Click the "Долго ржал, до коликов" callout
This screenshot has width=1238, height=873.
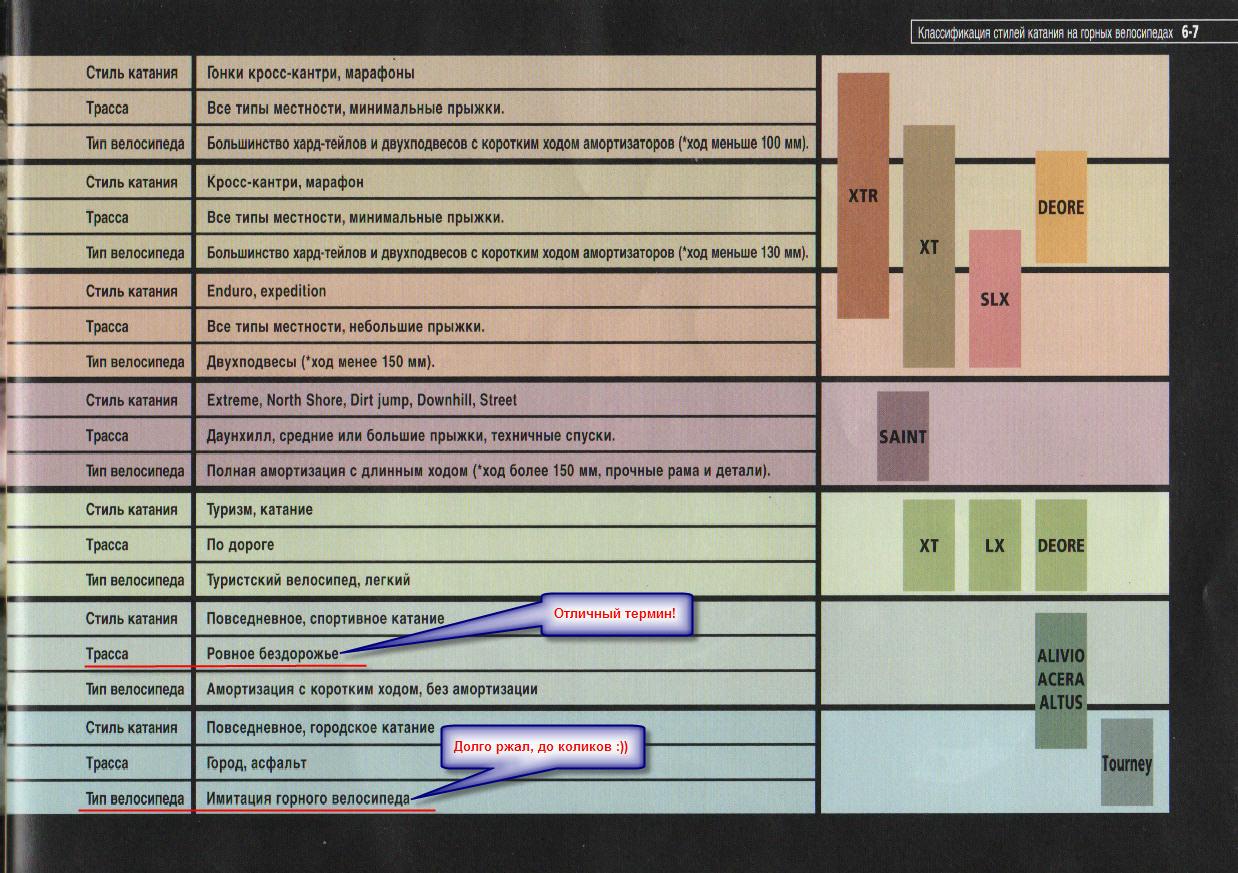(x=541, y=747)
